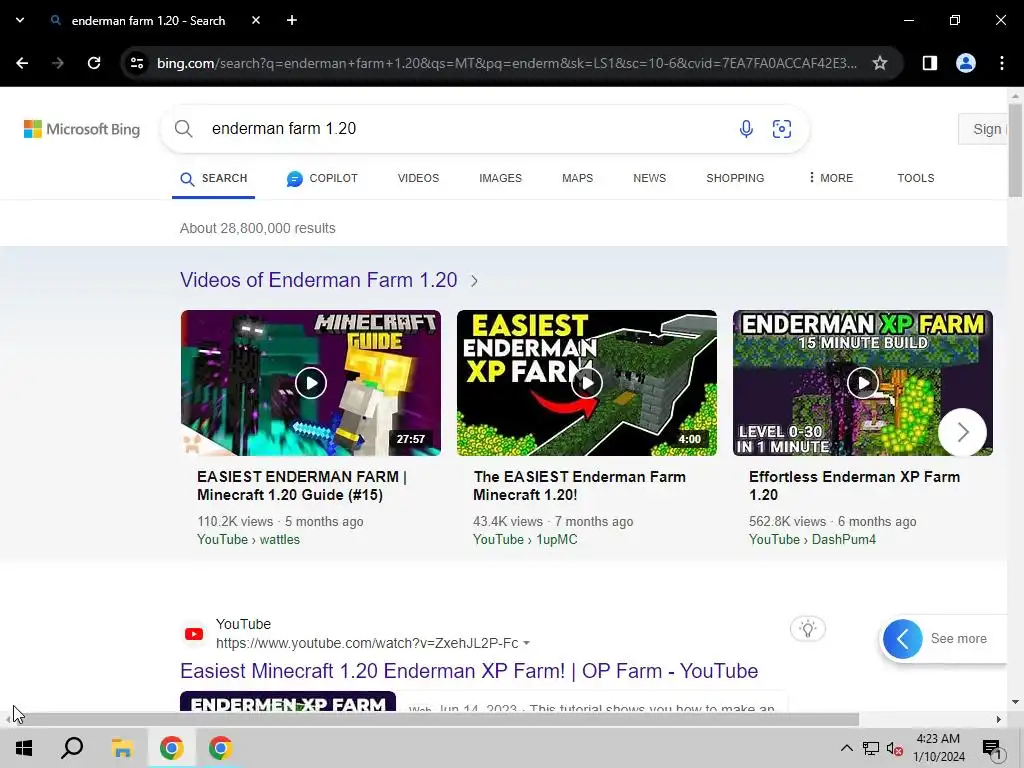This screenshot has width=1024, height=768.
Task: Open Effortless Enderman XP Farm 1.20 title
Action: 854,486
